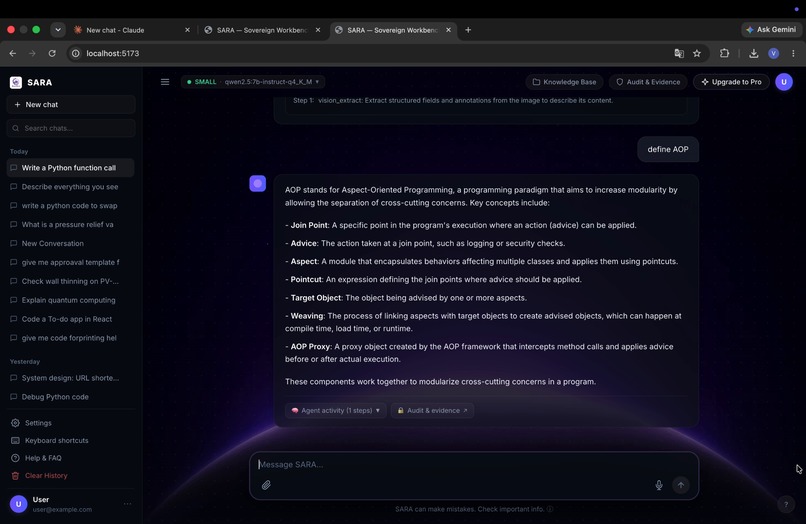Open chat 'Explain quantum computing'
Viewport: 806px width, 524px height.
pos(70,300)
